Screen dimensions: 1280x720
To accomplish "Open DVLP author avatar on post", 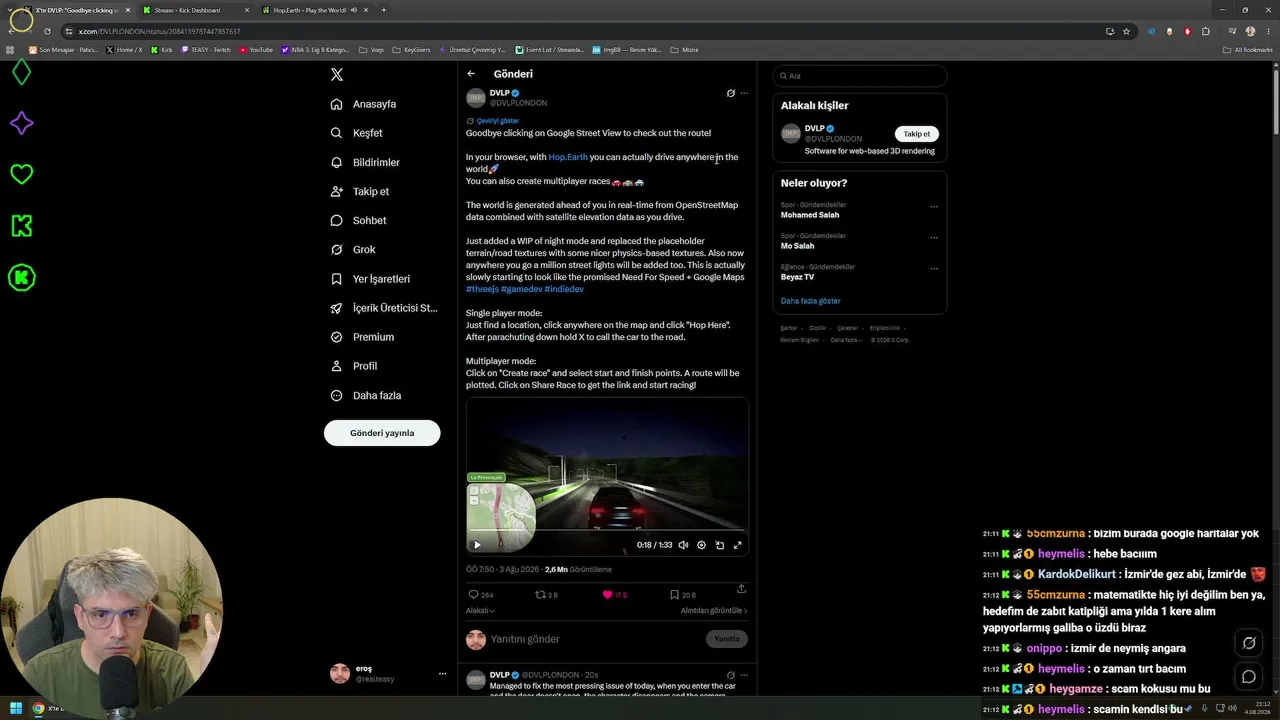I will click(x=476, y=97).
